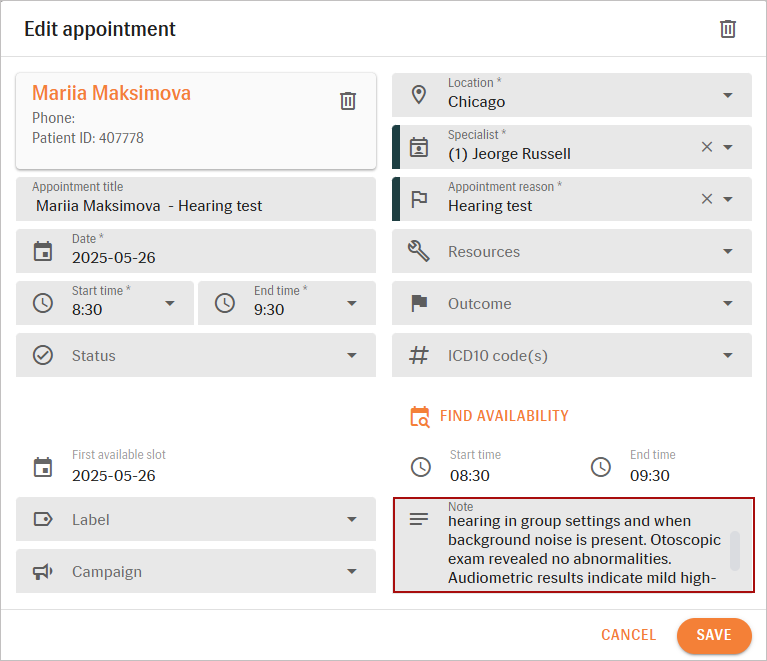Click the Note field scrollbar

(735, 550)
